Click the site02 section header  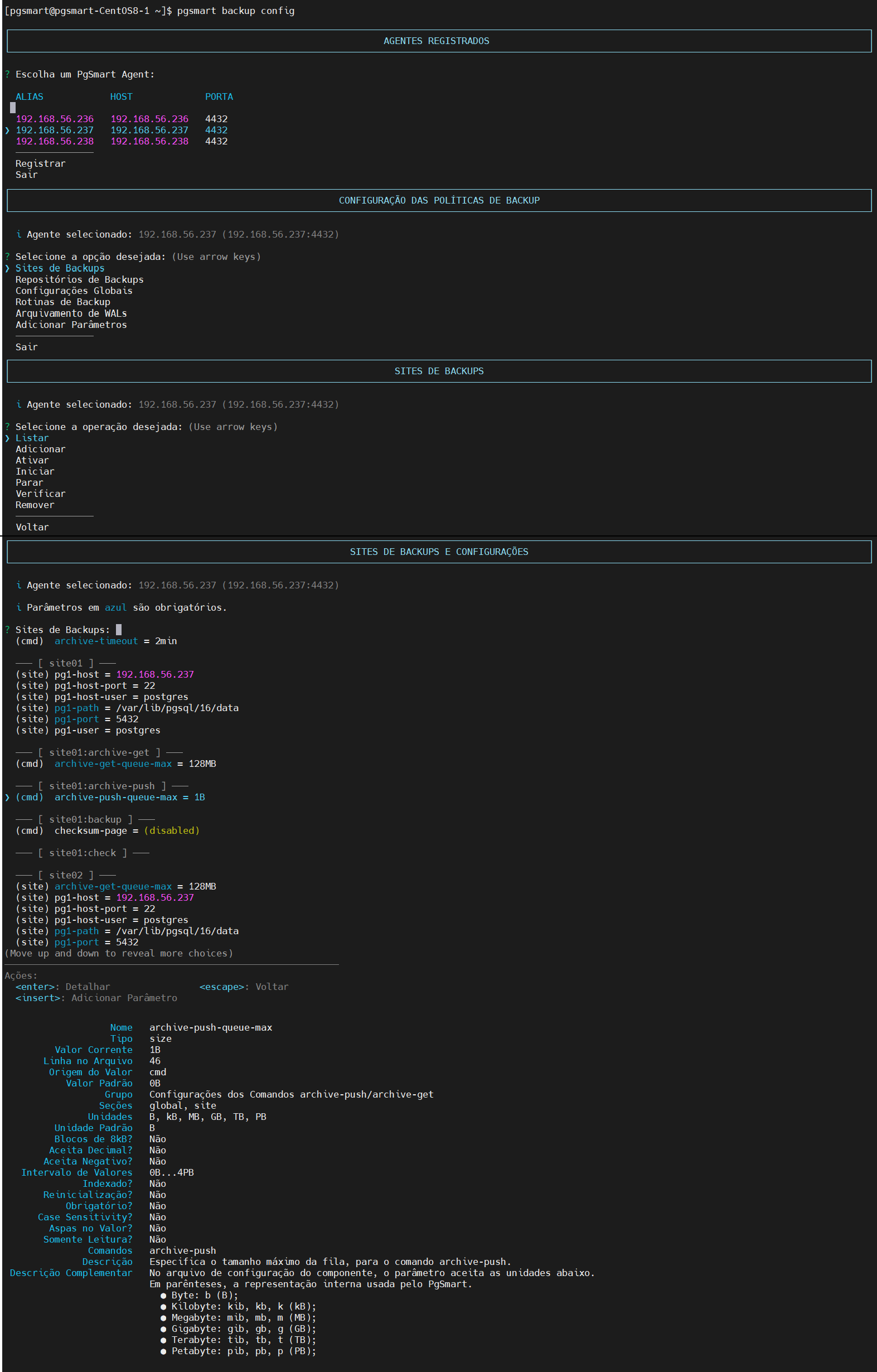[65, 875]
